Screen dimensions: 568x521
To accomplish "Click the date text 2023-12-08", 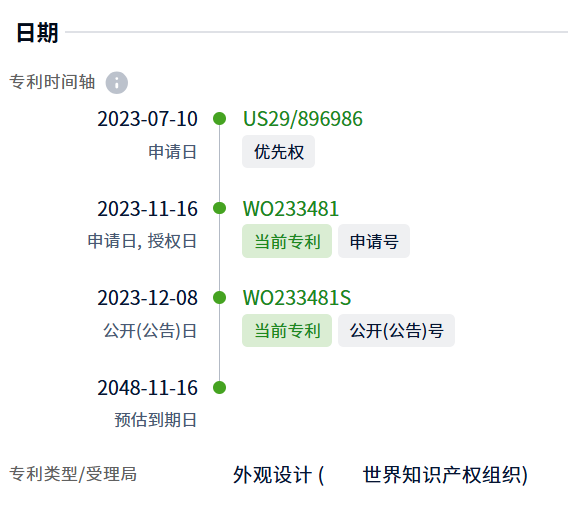I will pos(147,298).
